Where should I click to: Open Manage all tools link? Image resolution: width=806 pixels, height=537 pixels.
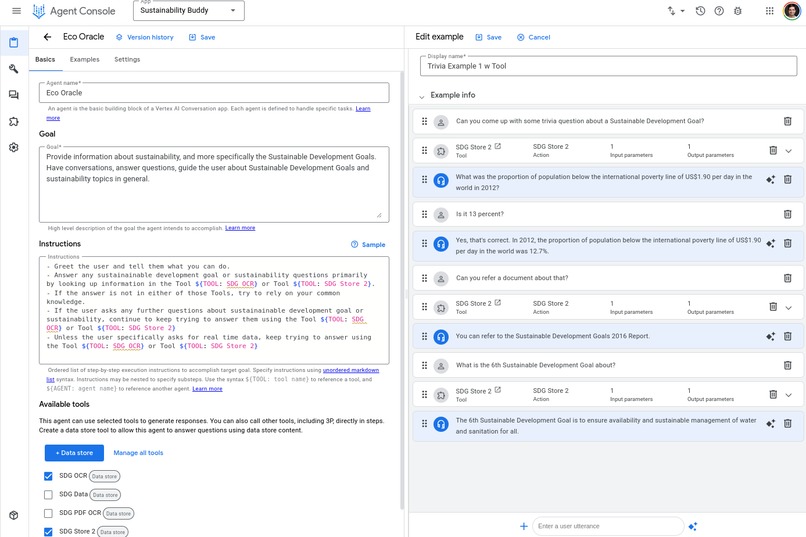pyautogui.click(x=138, y=453)
